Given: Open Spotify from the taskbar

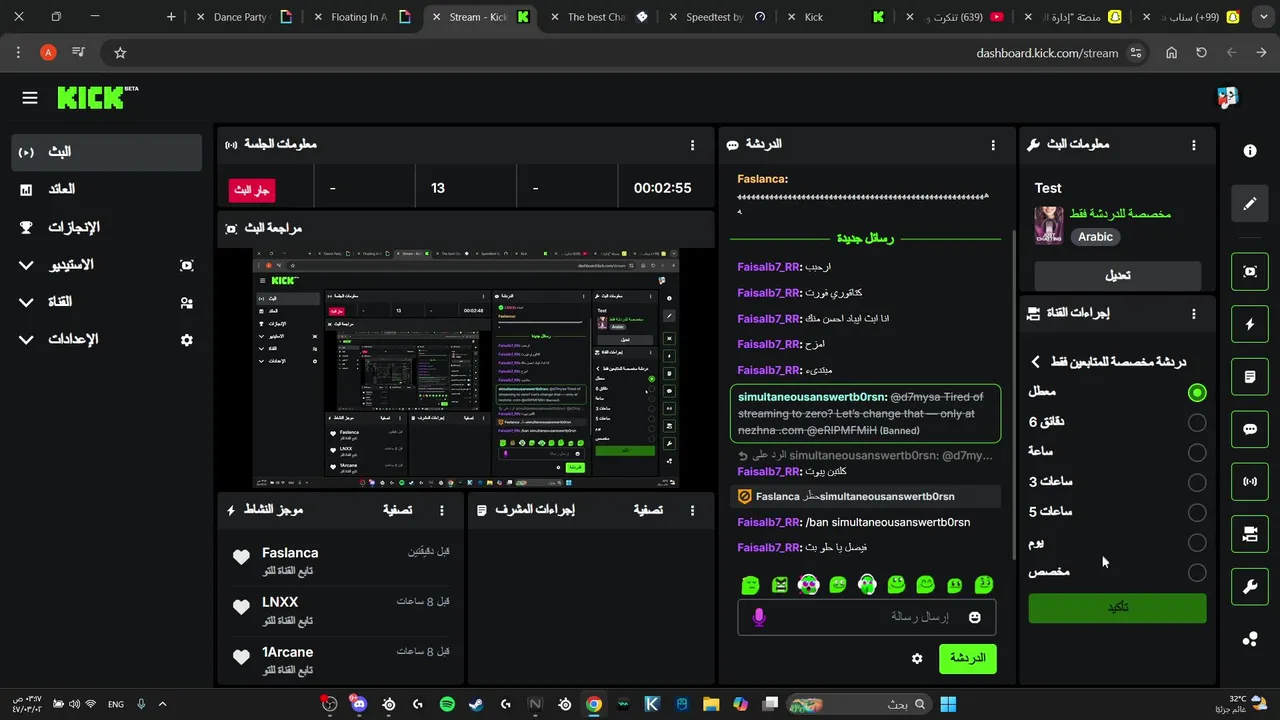Looking at the screenshot, I should (x=447, y=704).
